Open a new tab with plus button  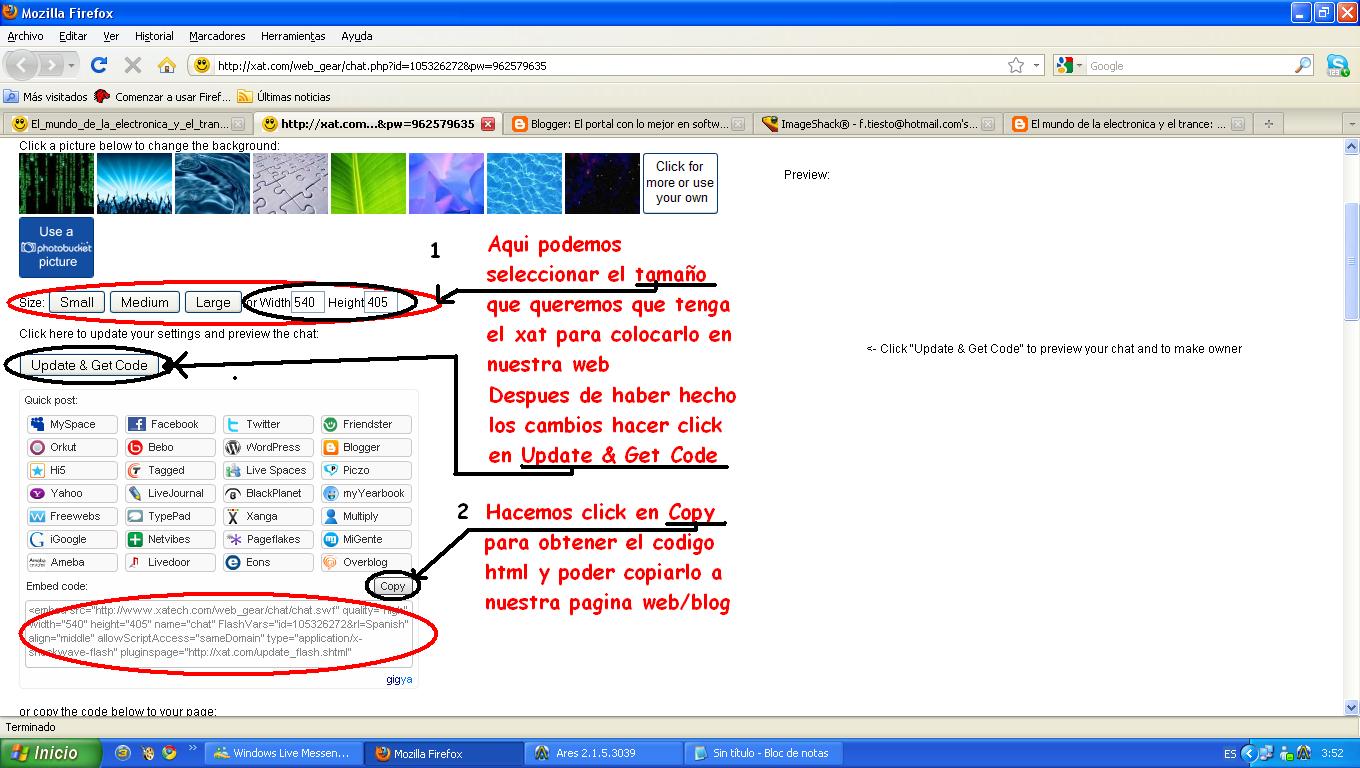(x=1268, y=124)
